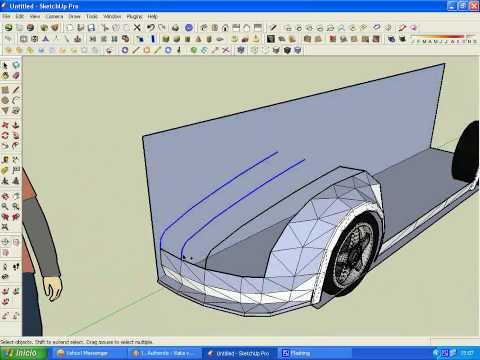Select the arrow Select tool in left toolbar
480x360 pixels.
[x=5, y=65]
